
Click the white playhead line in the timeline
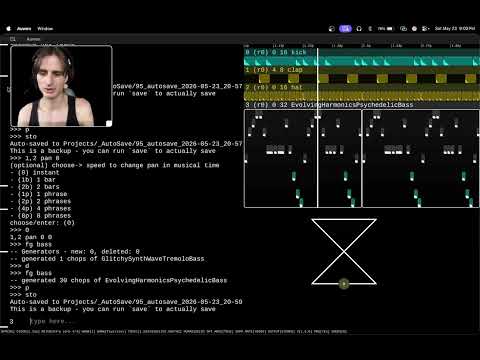point(318,128)
